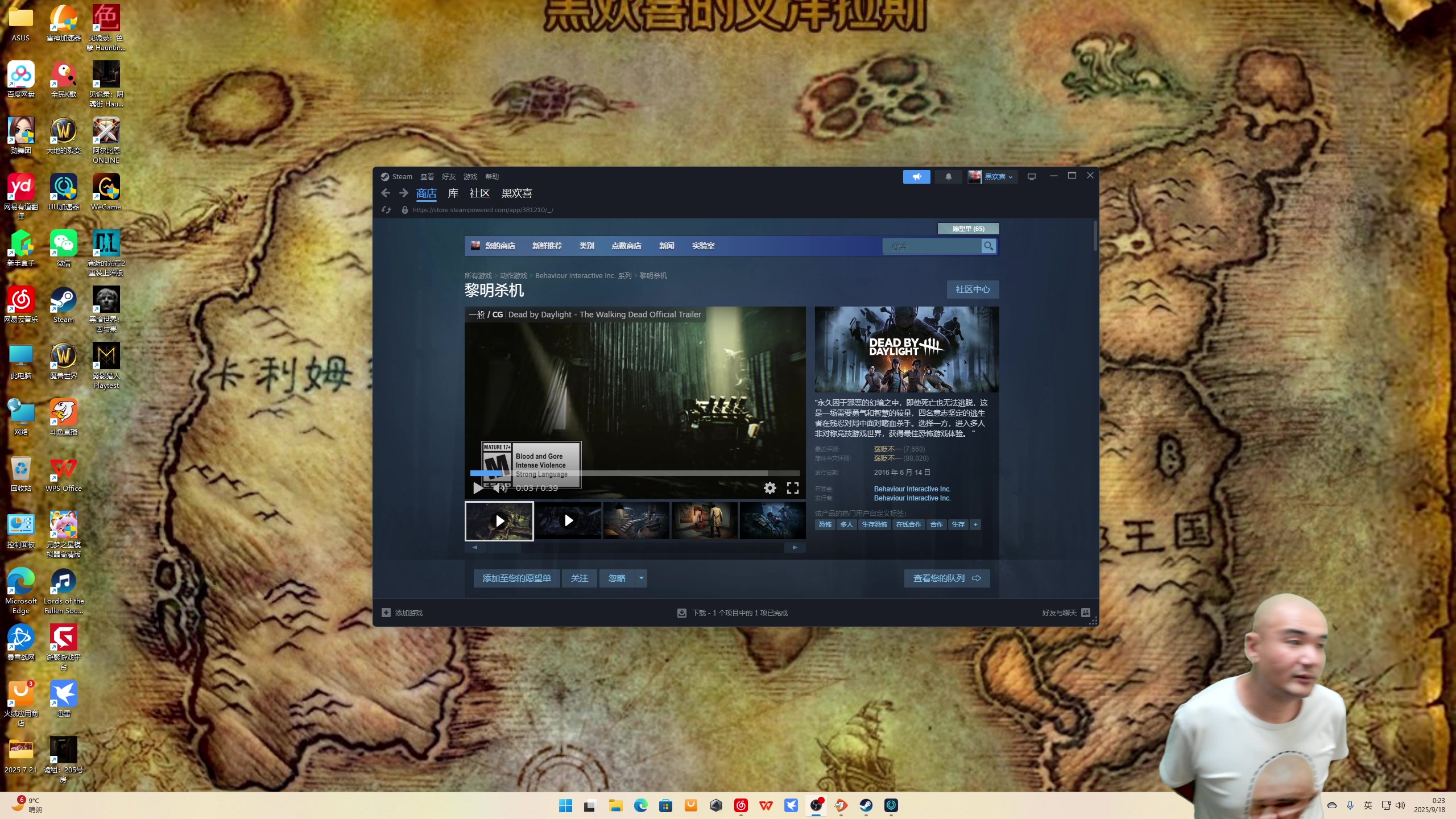Switch to the 商店 tab
This screenshot has height=819, width=1456.
pos(426,193)
